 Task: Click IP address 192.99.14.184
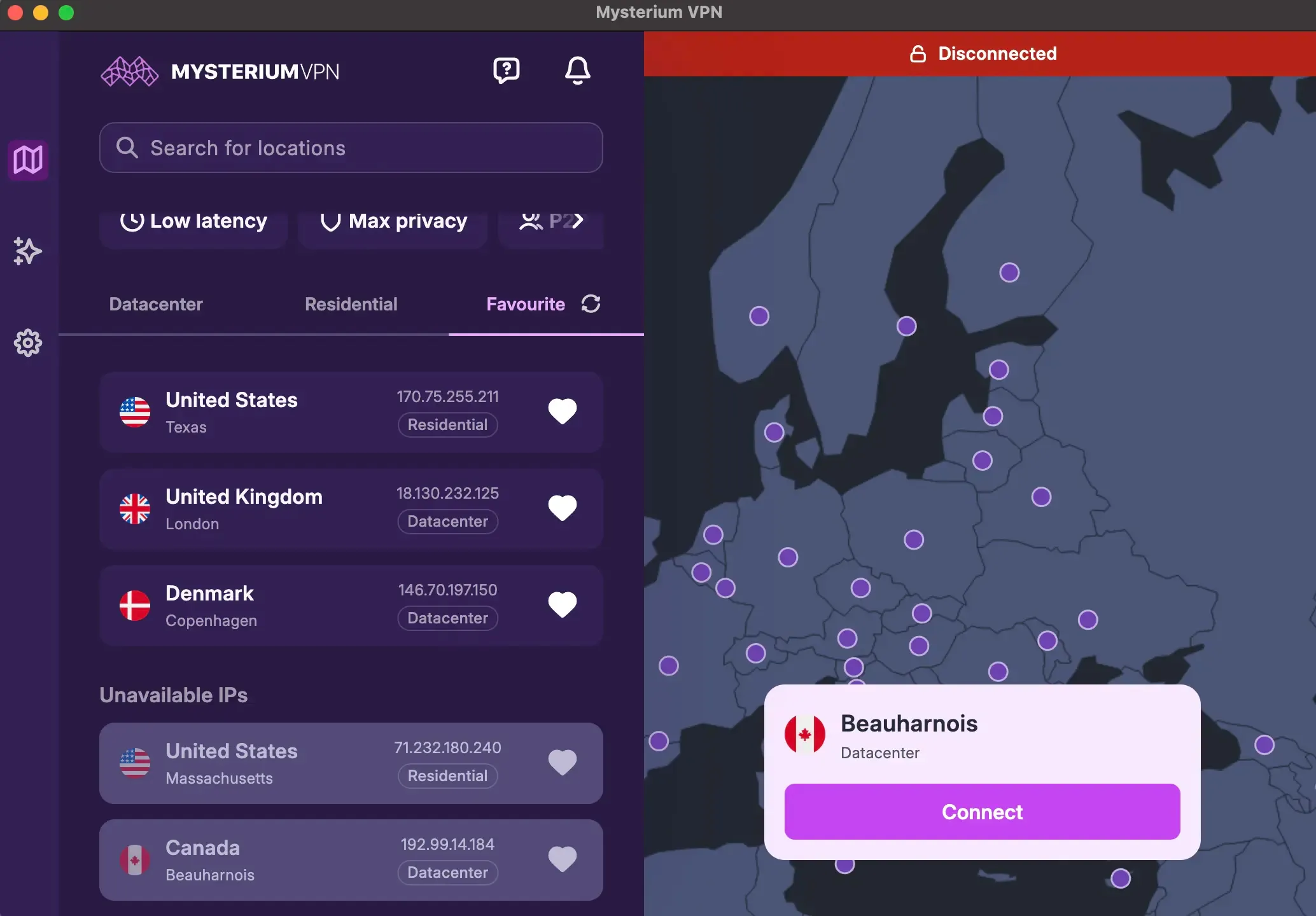[448, 844]
